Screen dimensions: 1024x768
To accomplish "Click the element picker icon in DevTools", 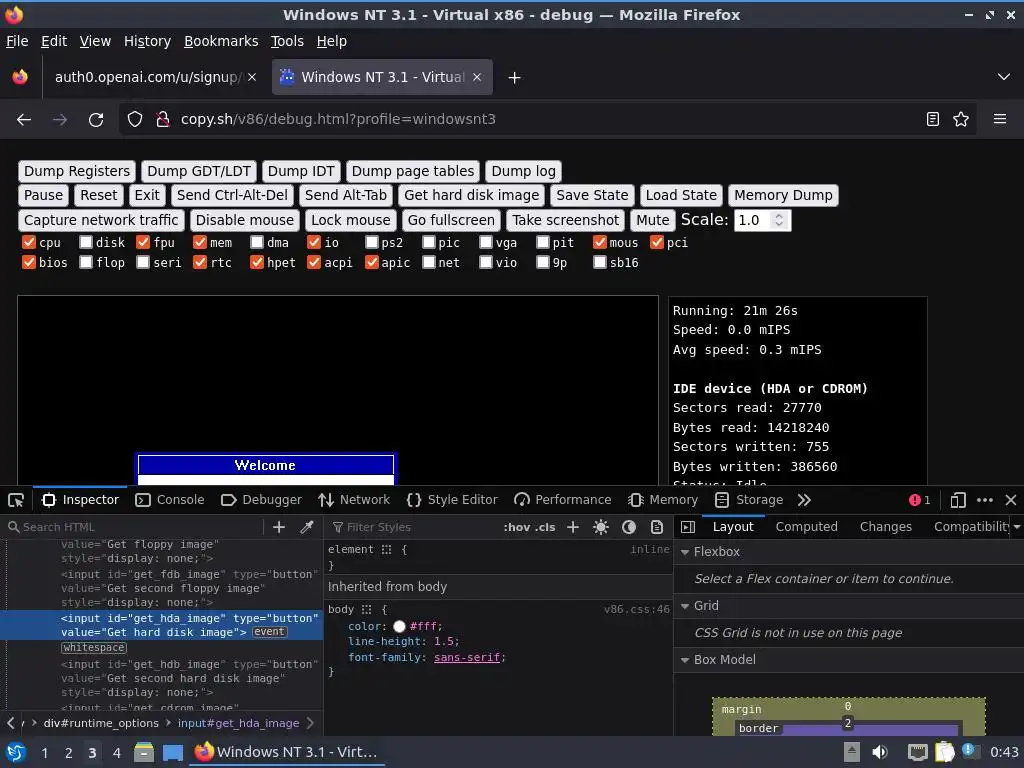I will pos(16,500).
